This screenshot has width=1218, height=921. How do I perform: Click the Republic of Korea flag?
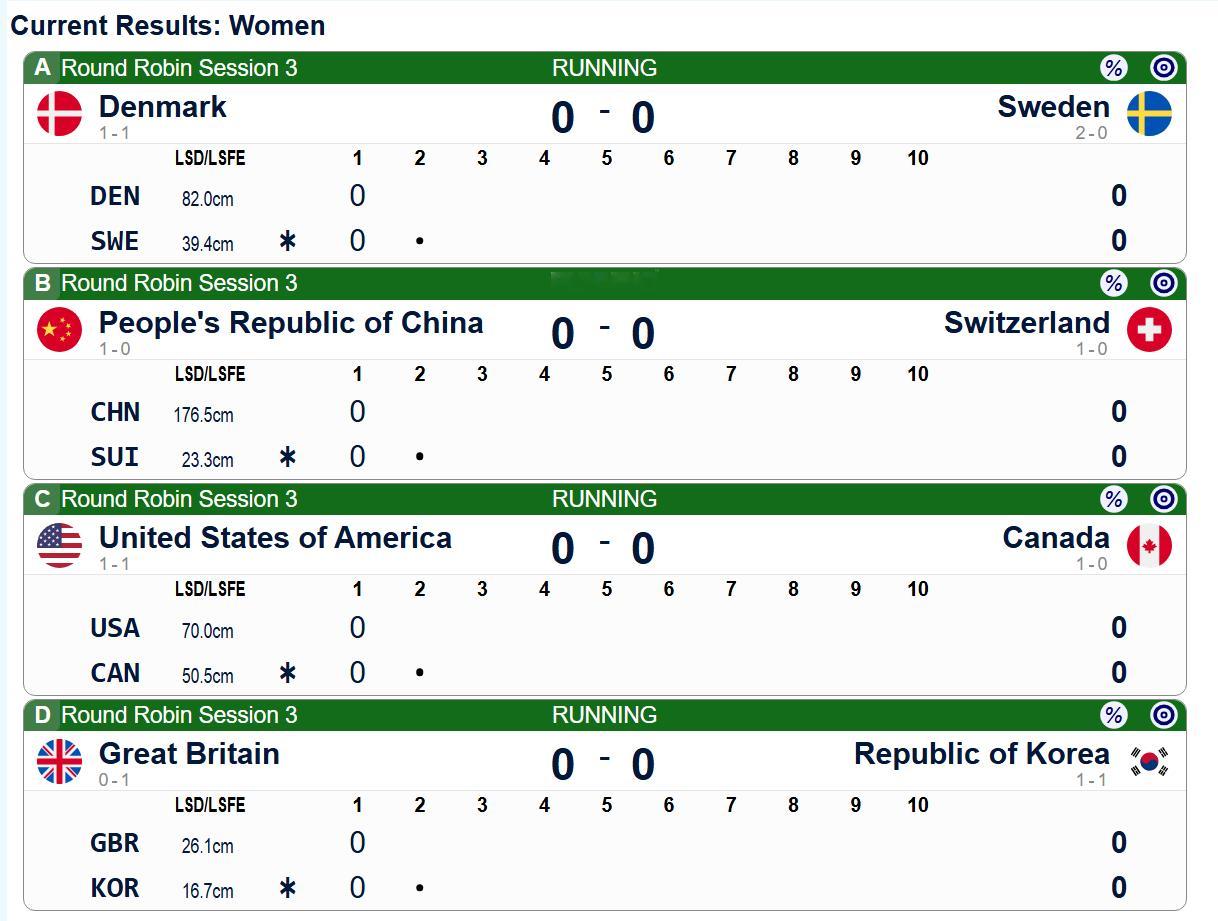click(x=1149, y=761)
